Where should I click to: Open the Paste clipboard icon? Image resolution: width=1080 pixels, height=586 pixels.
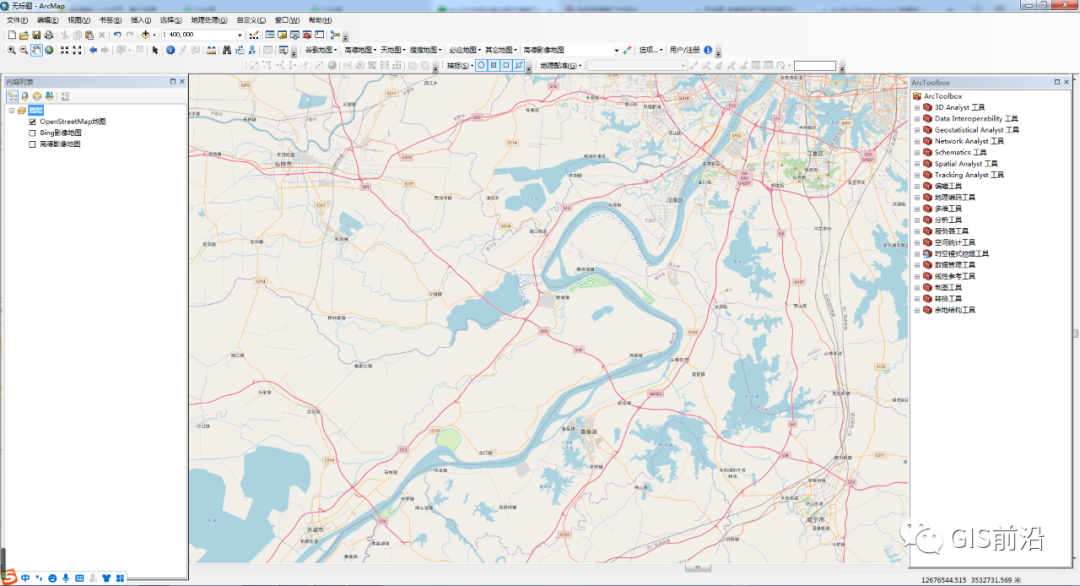click(90, 34)
